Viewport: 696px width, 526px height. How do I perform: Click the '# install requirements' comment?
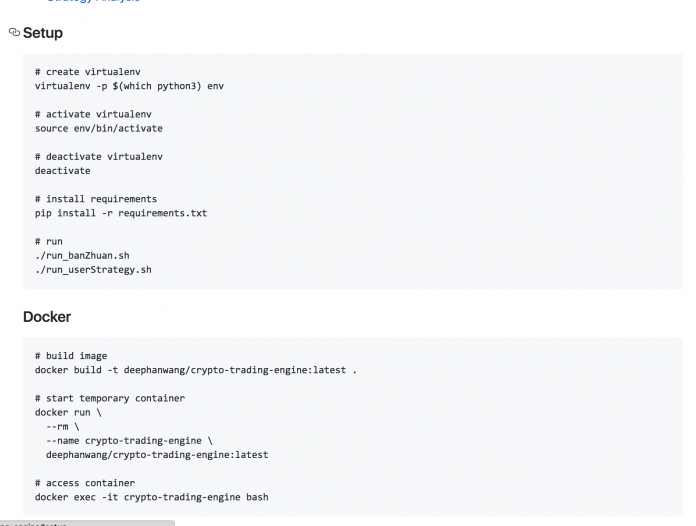pyautogui.click(x=96, y=199)
